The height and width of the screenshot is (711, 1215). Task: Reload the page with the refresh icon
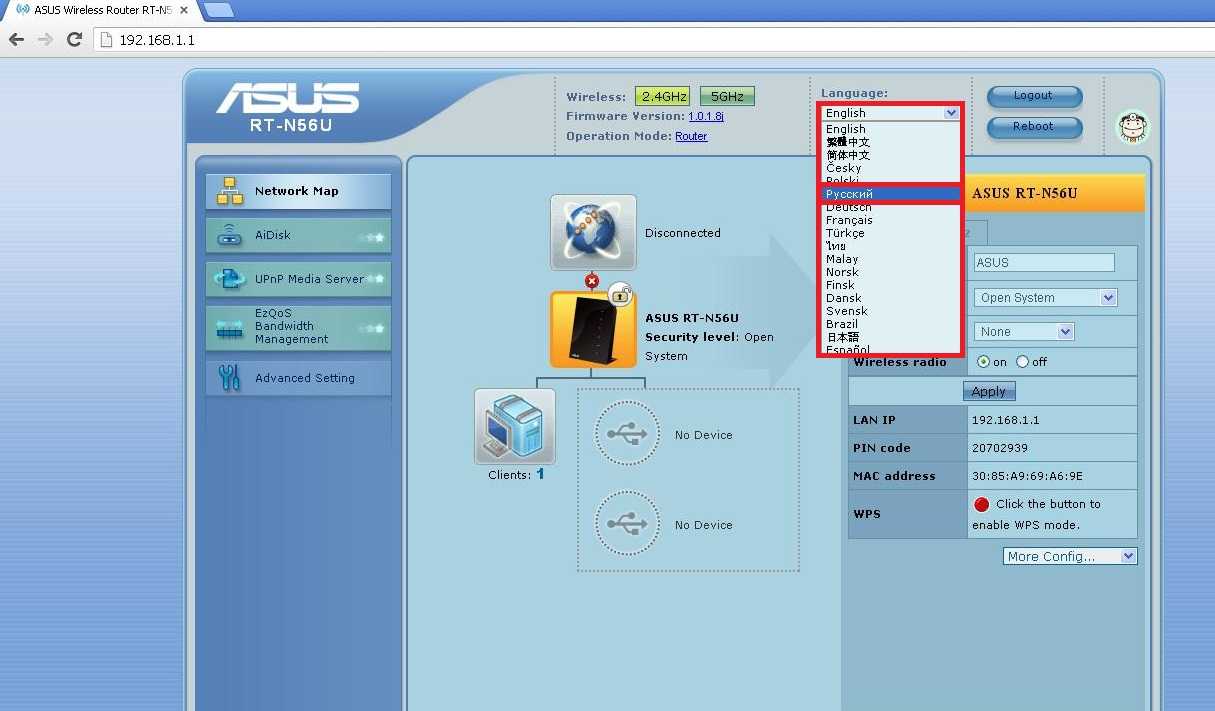click(74, 40)
